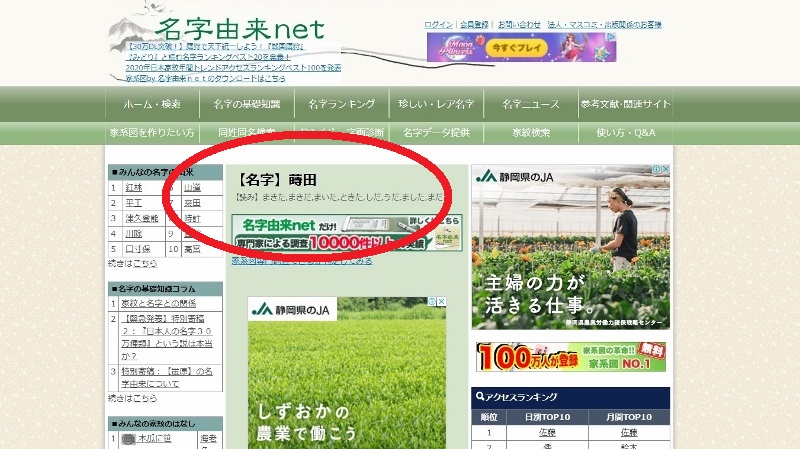Viewport: 800px width, 449px height.
Task: Open the 特別寄稿 名字由来について column link
Action: (167, 378)
